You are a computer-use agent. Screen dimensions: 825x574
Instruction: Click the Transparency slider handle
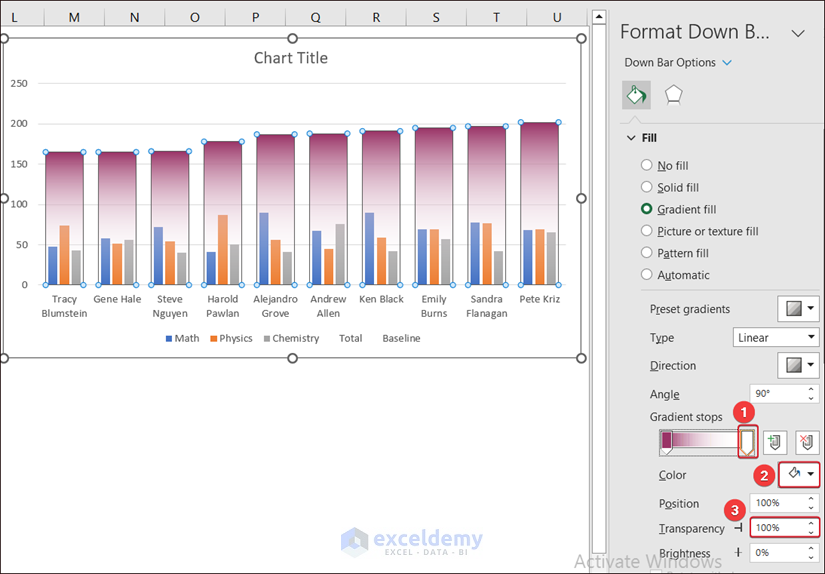739,528
